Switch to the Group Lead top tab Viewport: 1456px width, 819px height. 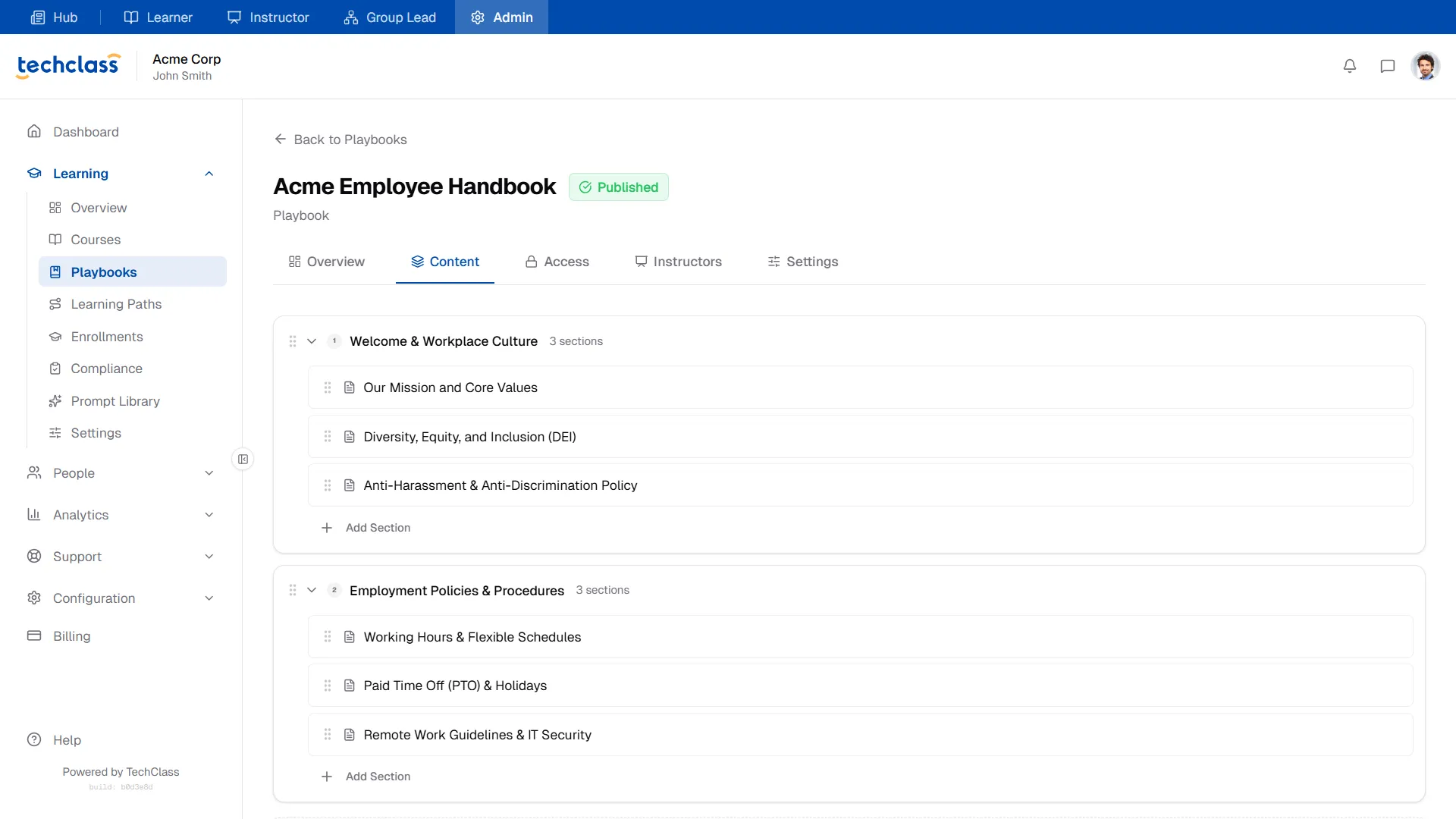(390, 17)
